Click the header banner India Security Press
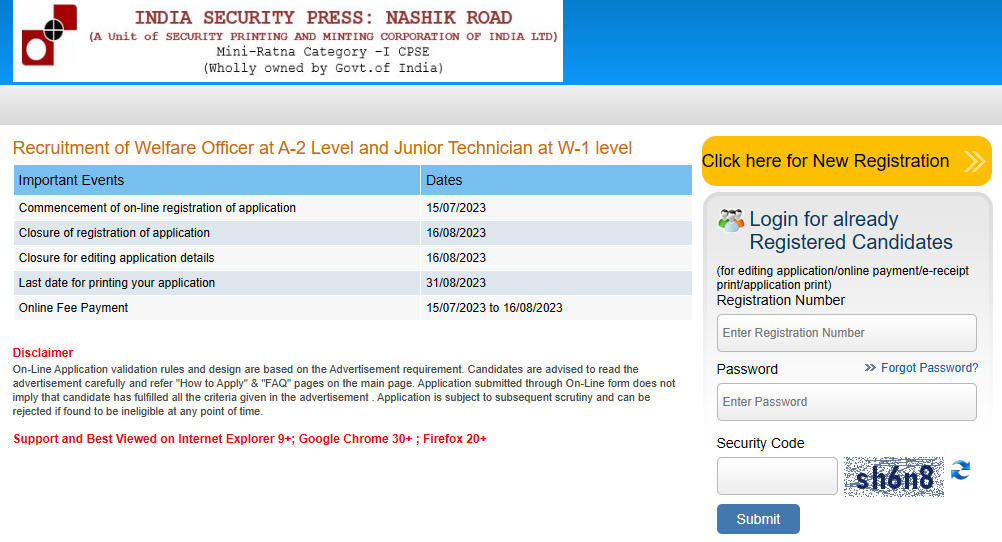The image size is (1002, 542). 288,41
